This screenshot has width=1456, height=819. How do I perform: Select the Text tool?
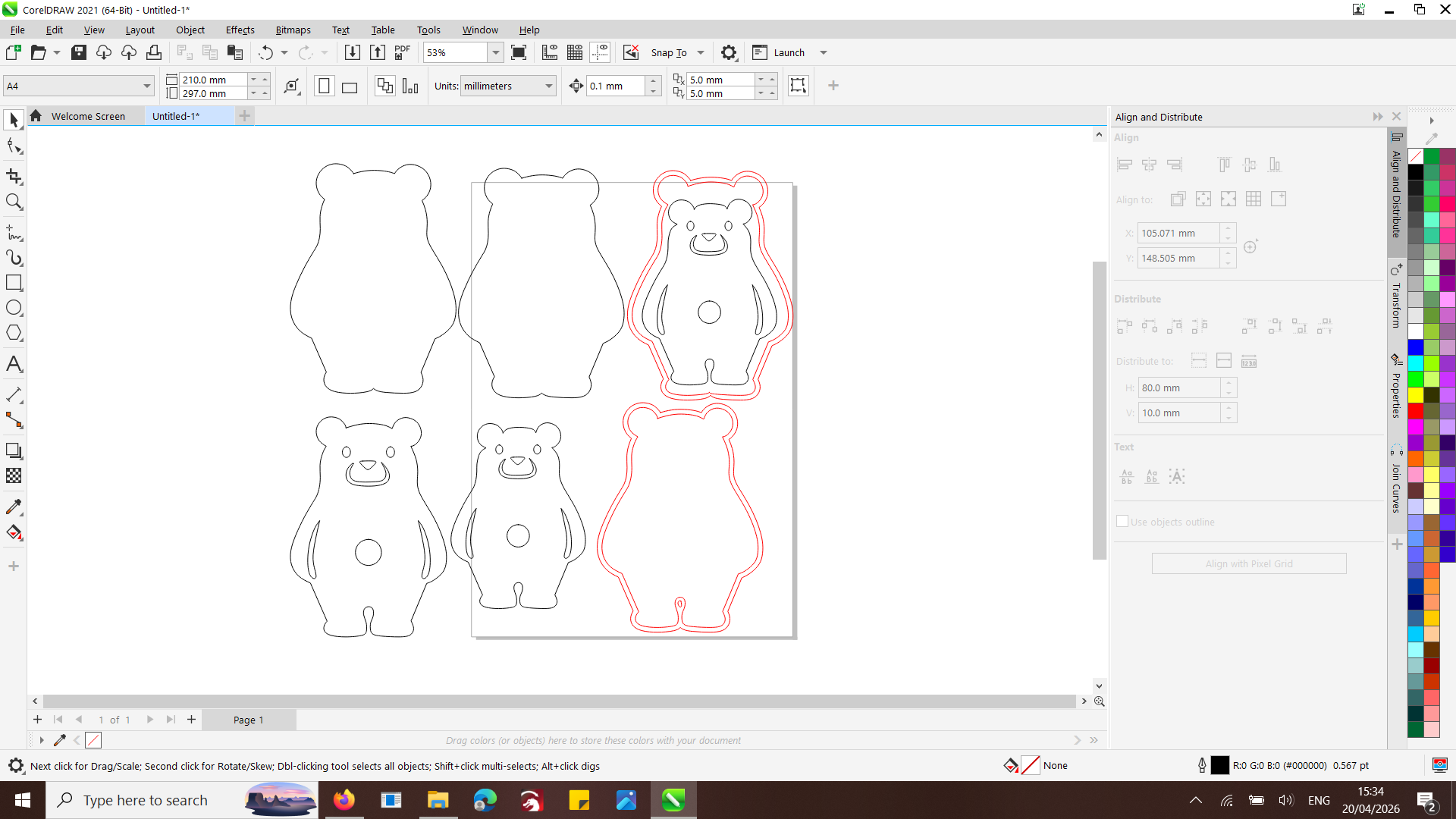[x=14, y=364]
